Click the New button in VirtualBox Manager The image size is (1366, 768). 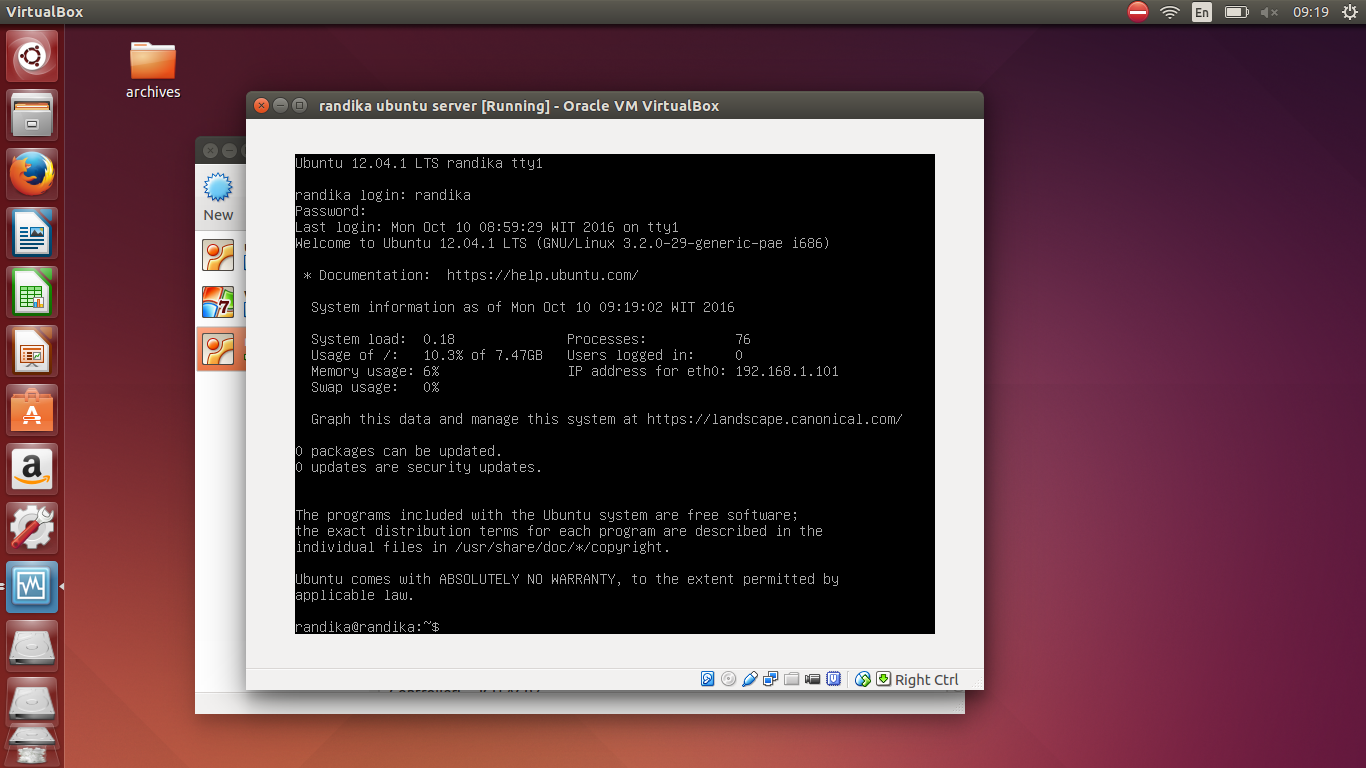218,195
